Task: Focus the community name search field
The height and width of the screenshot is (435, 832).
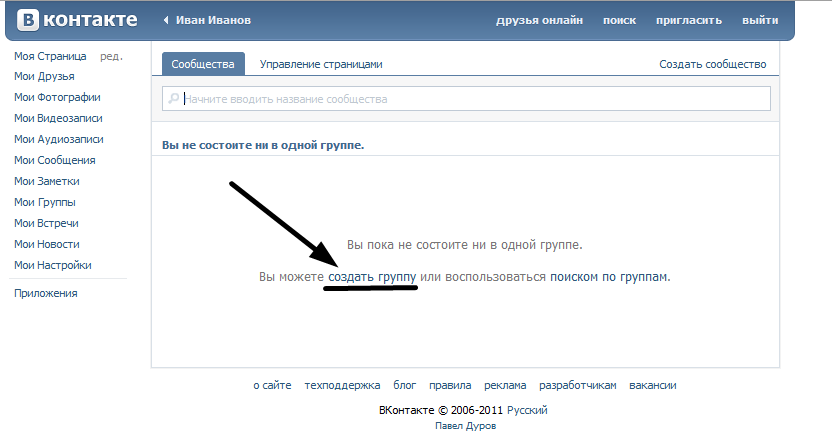Action: 466,99
